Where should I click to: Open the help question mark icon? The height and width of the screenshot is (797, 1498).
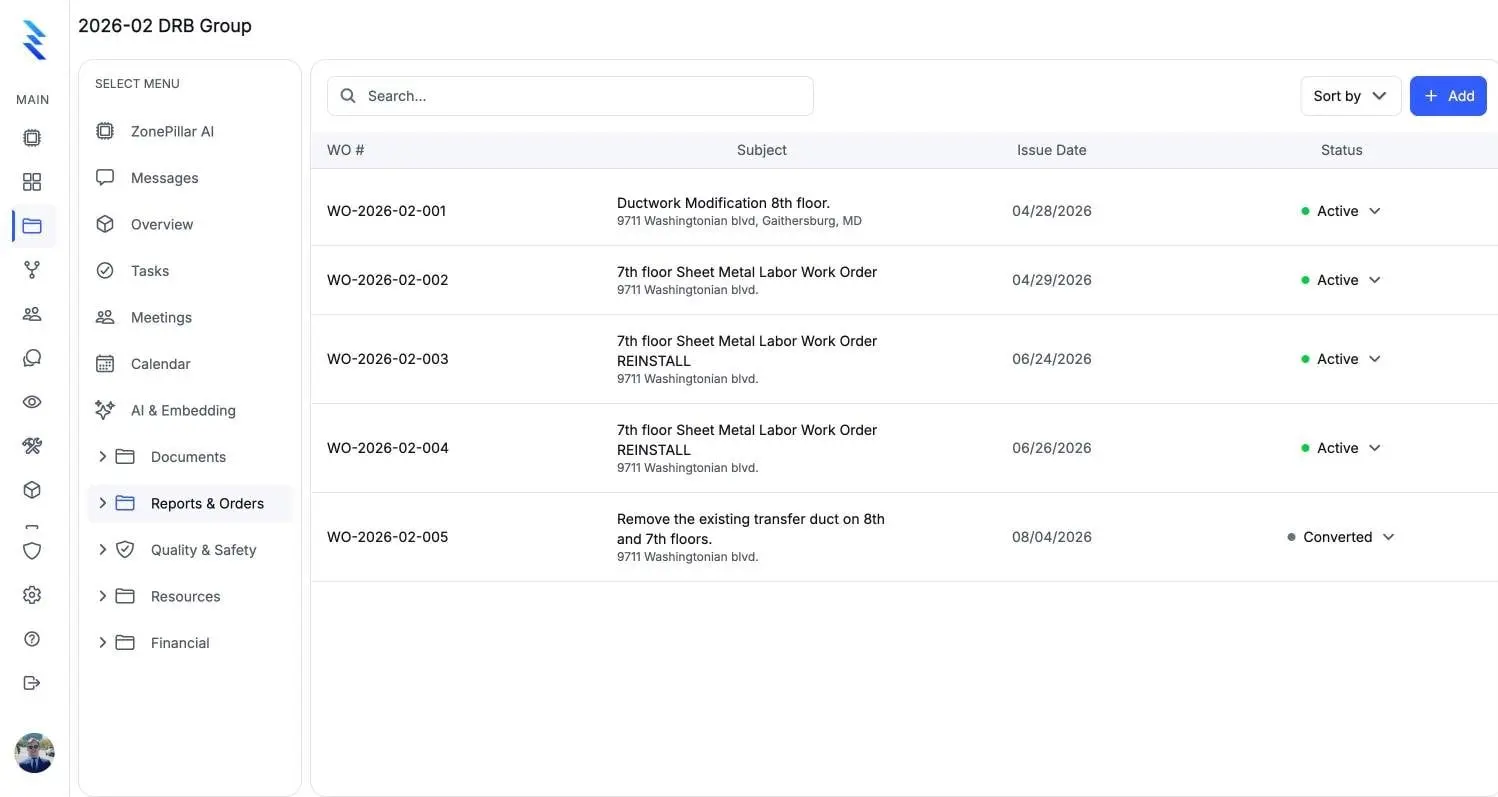pos(32,639)
